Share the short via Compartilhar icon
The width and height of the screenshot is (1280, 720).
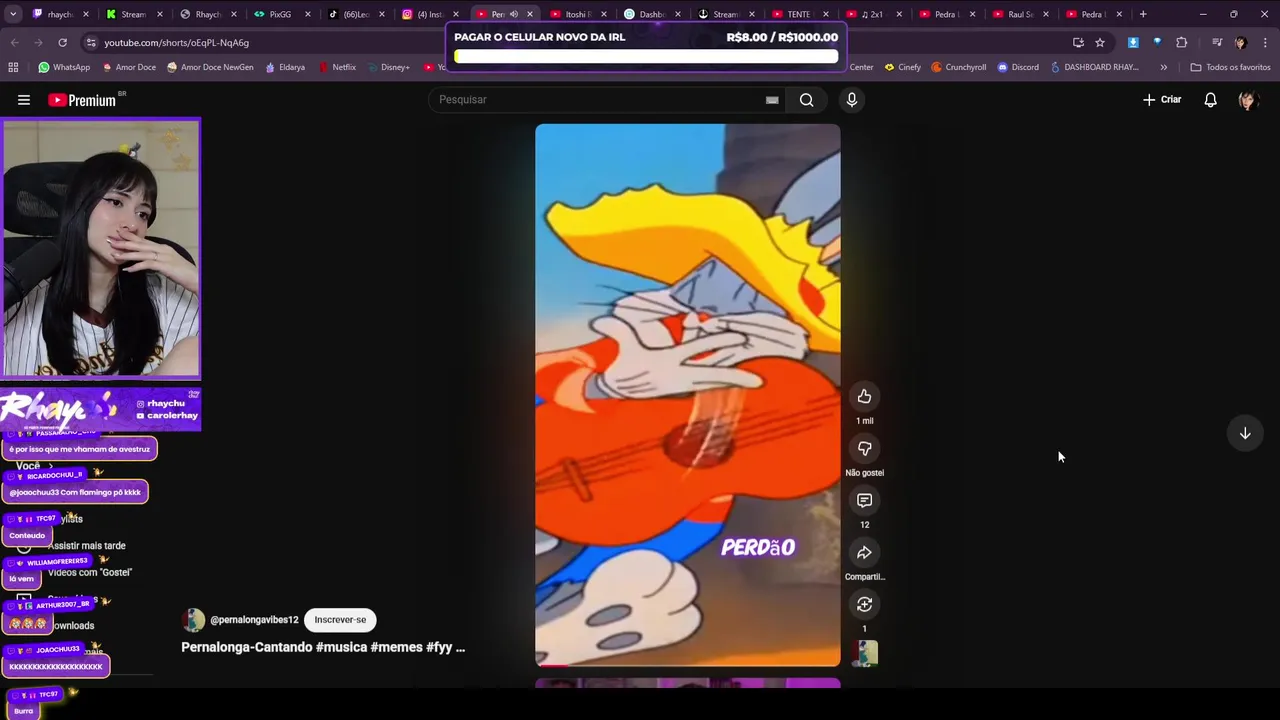click(x=864, y=553)
